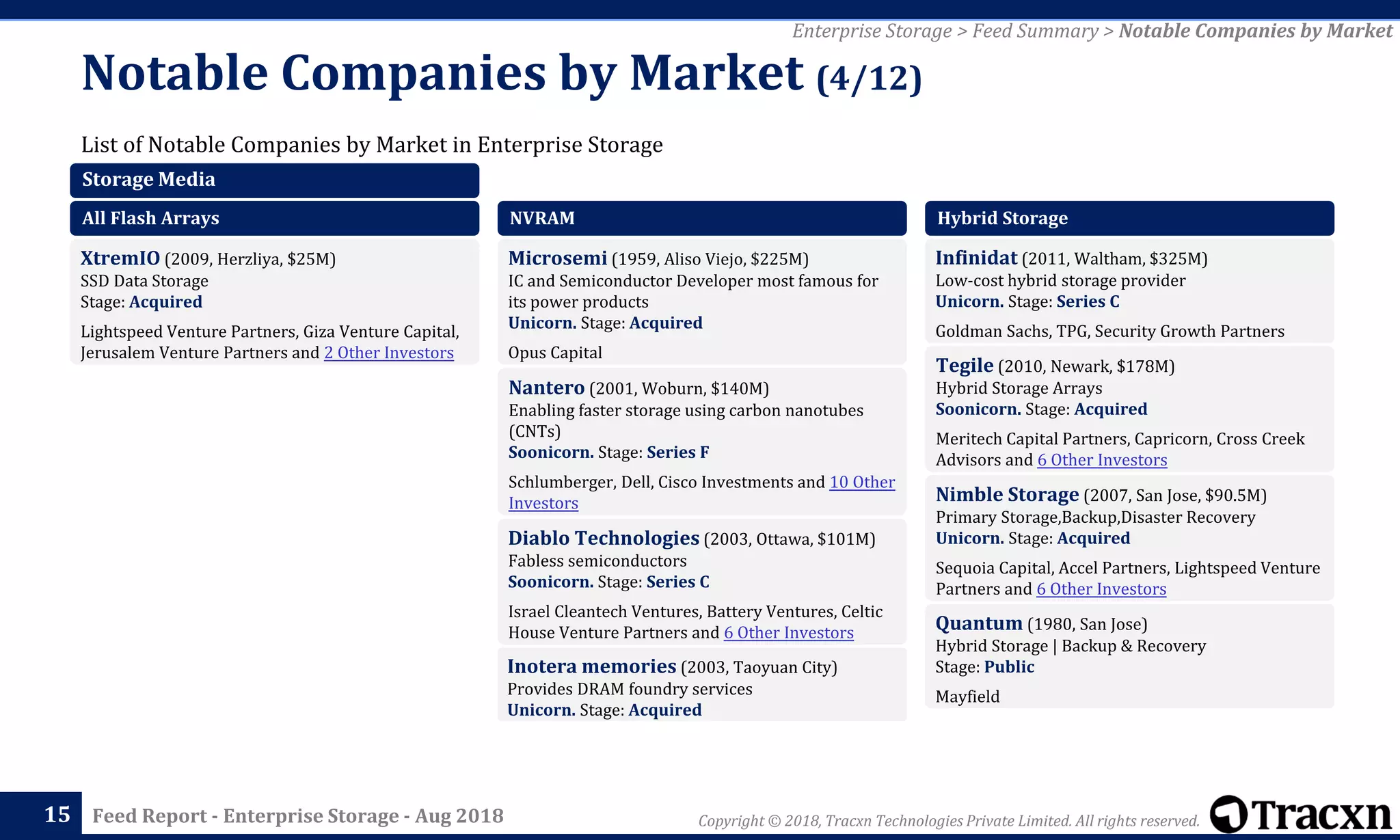Viewport: 1400px width, 840px height.
Task: Select the Nantero company name
Action: click(547, 388)
